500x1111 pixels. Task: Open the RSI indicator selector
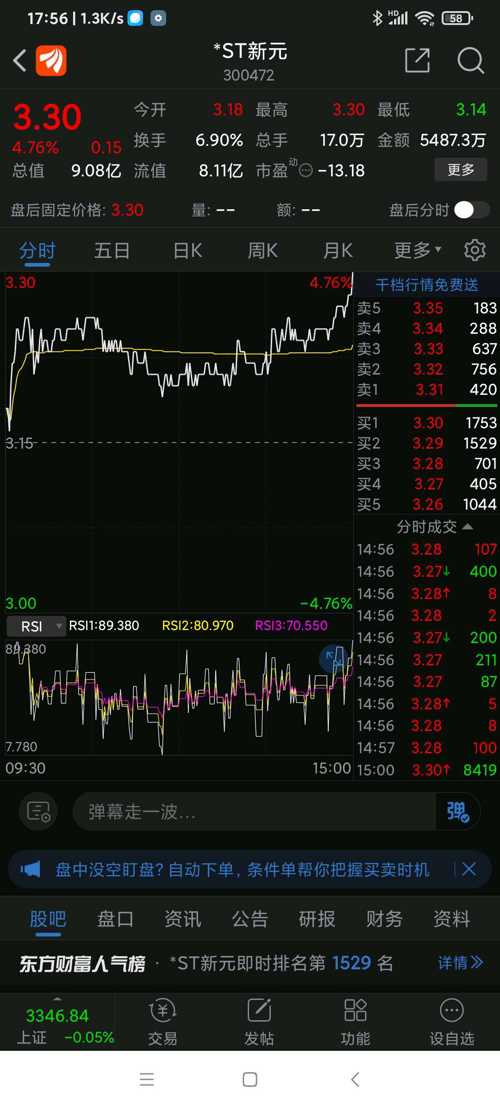click(x=35, y=626)
